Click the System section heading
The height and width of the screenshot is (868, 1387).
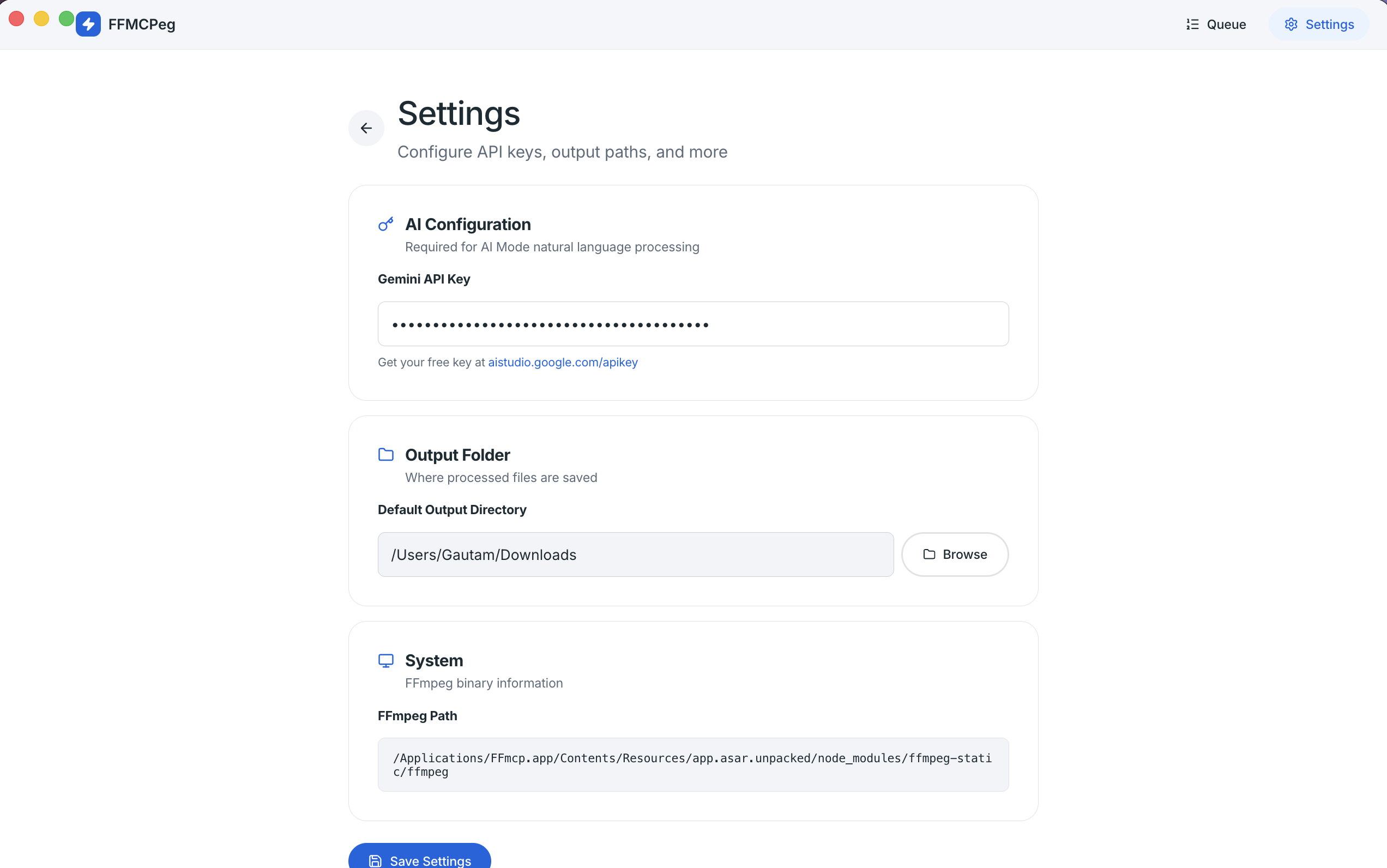[434, 661]
